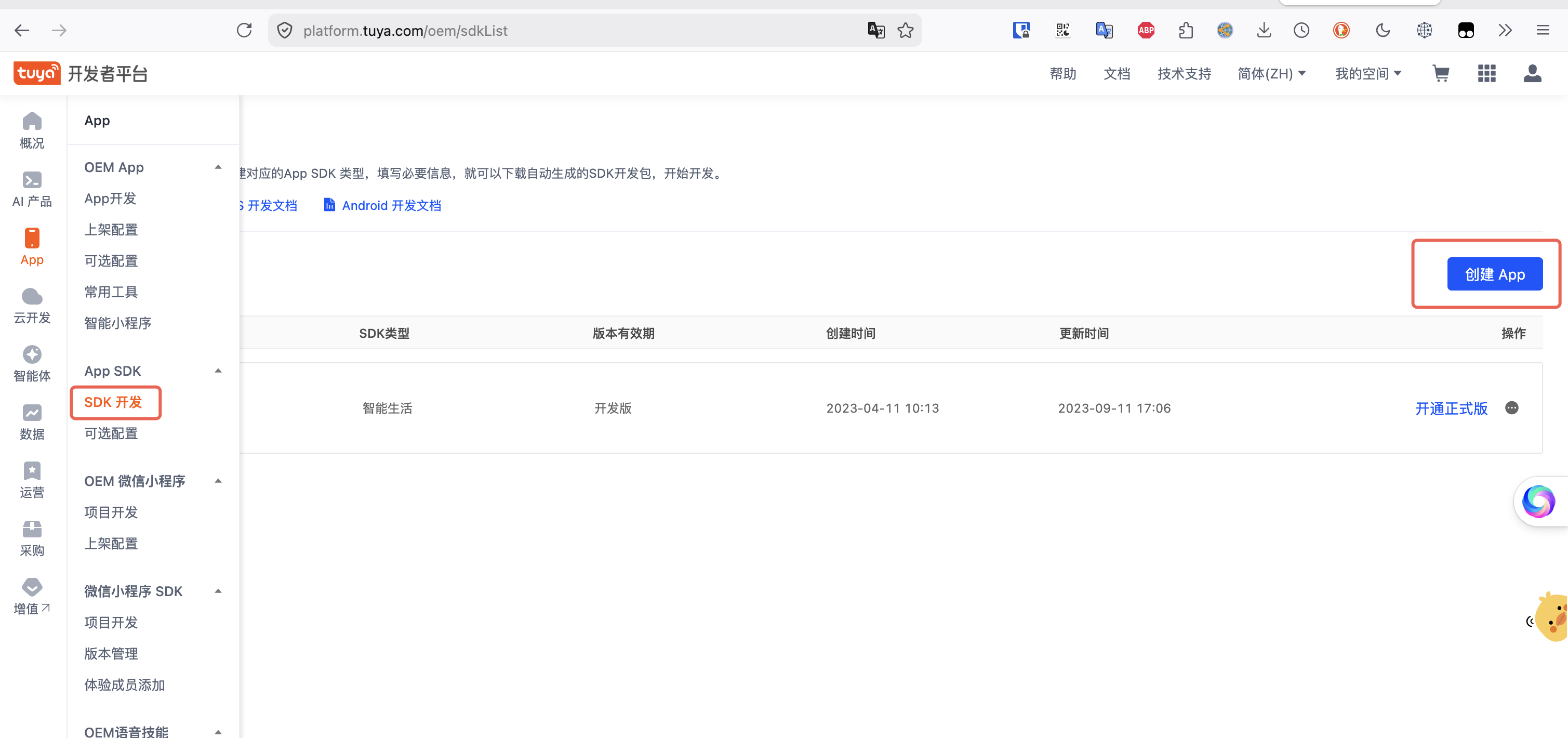
Task: Open Android 开发文档 link
Action: [x=391, y=205]
